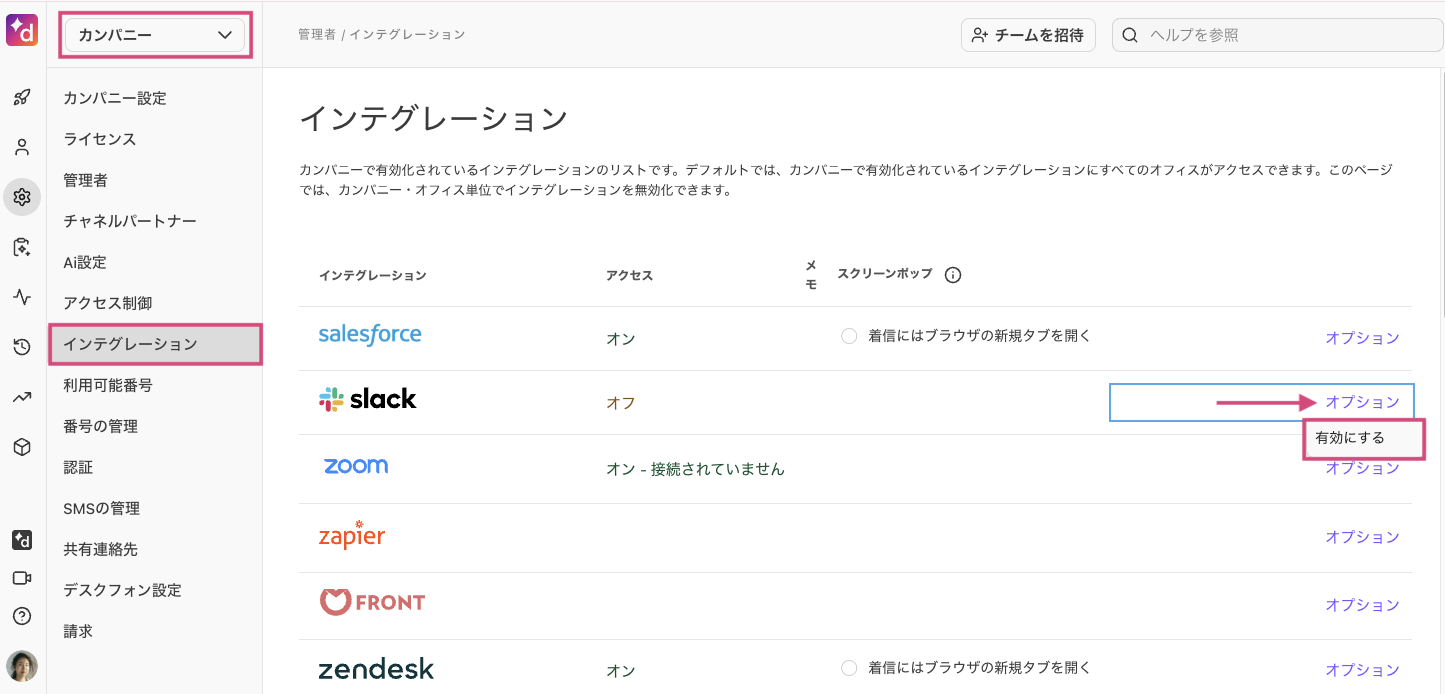Click the Salesforce オン access status
Viewport: 1445px width, 694px height.
pyautogui.click(x=621, y=339)
